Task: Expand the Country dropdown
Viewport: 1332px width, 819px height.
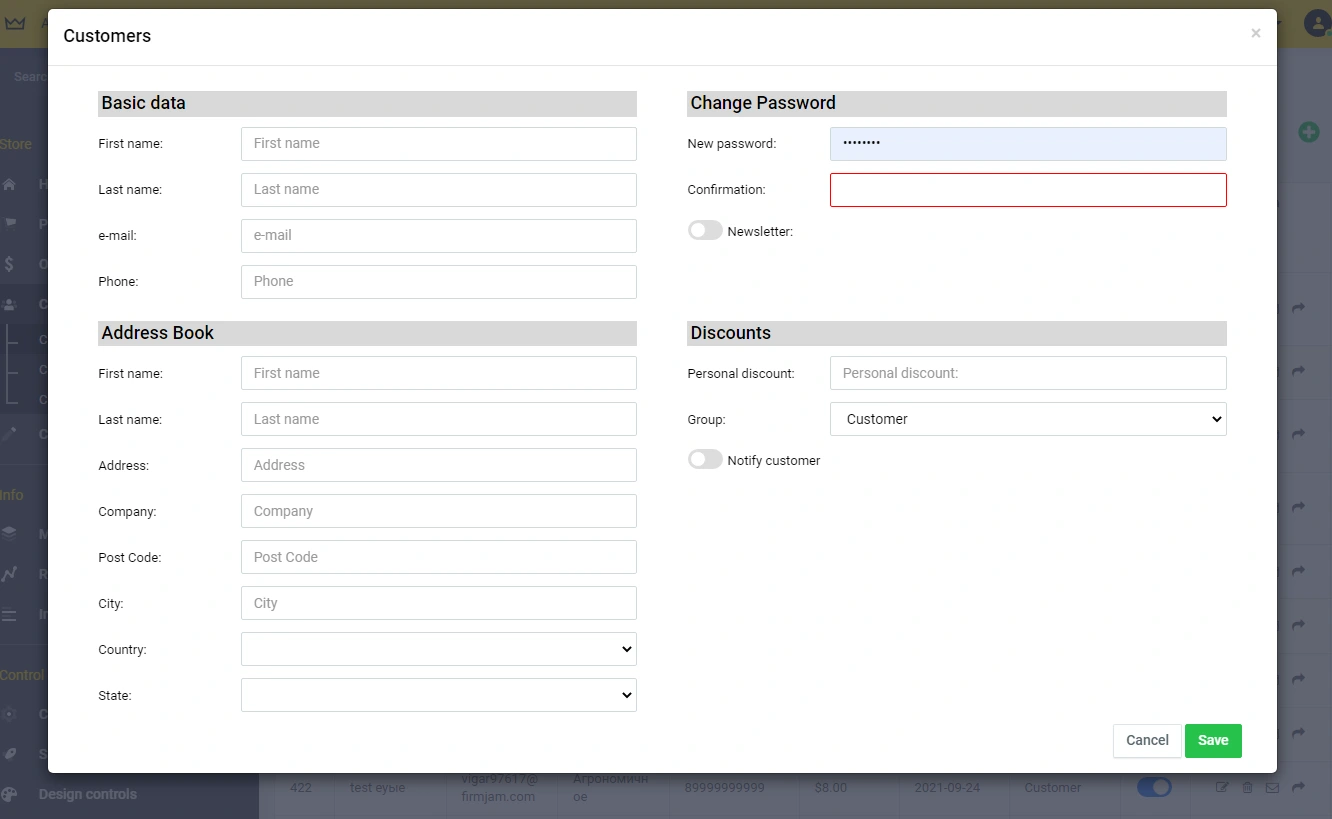Action: [438, 648]
